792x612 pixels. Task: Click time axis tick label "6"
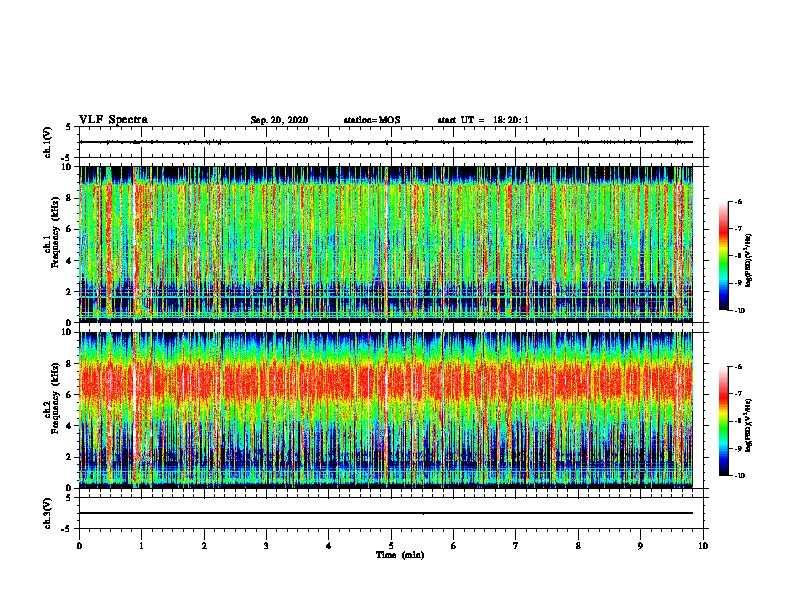[x=454, y=546]
